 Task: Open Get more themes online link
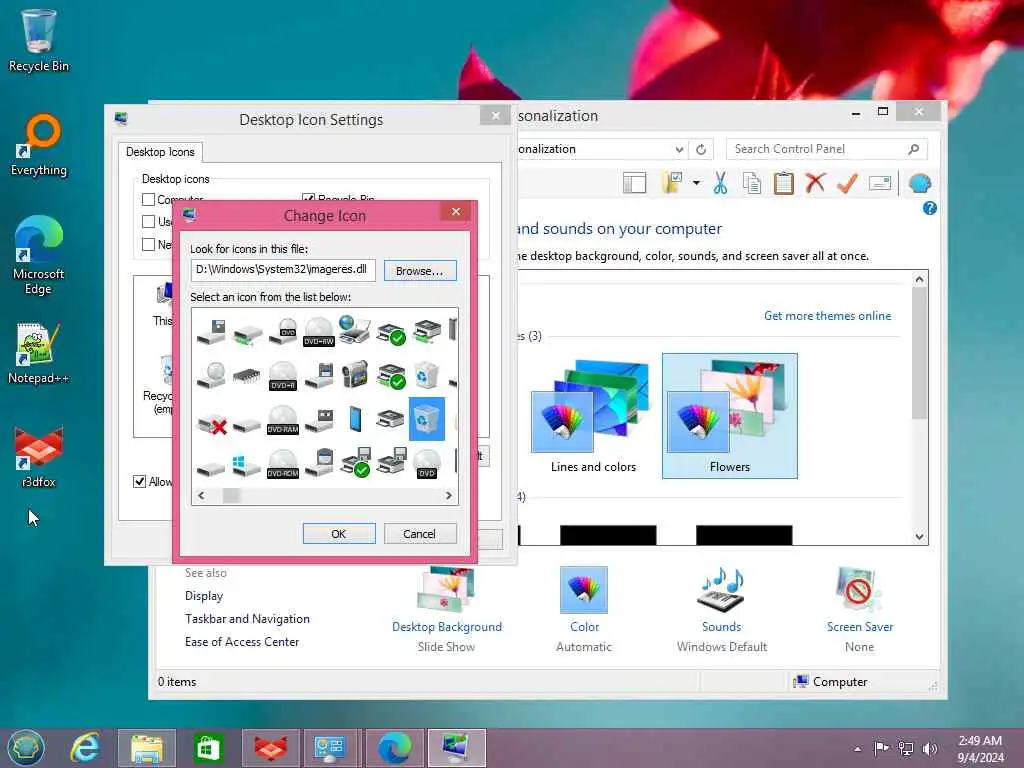(x=827, y=315)
